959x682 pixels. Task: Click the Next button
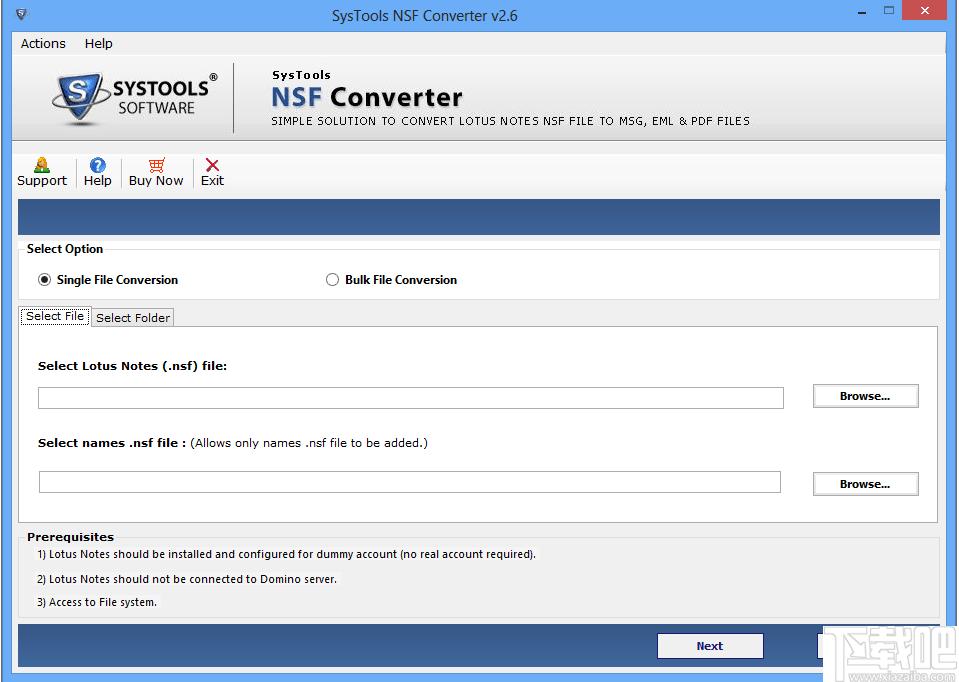click(x=710, y=646)
